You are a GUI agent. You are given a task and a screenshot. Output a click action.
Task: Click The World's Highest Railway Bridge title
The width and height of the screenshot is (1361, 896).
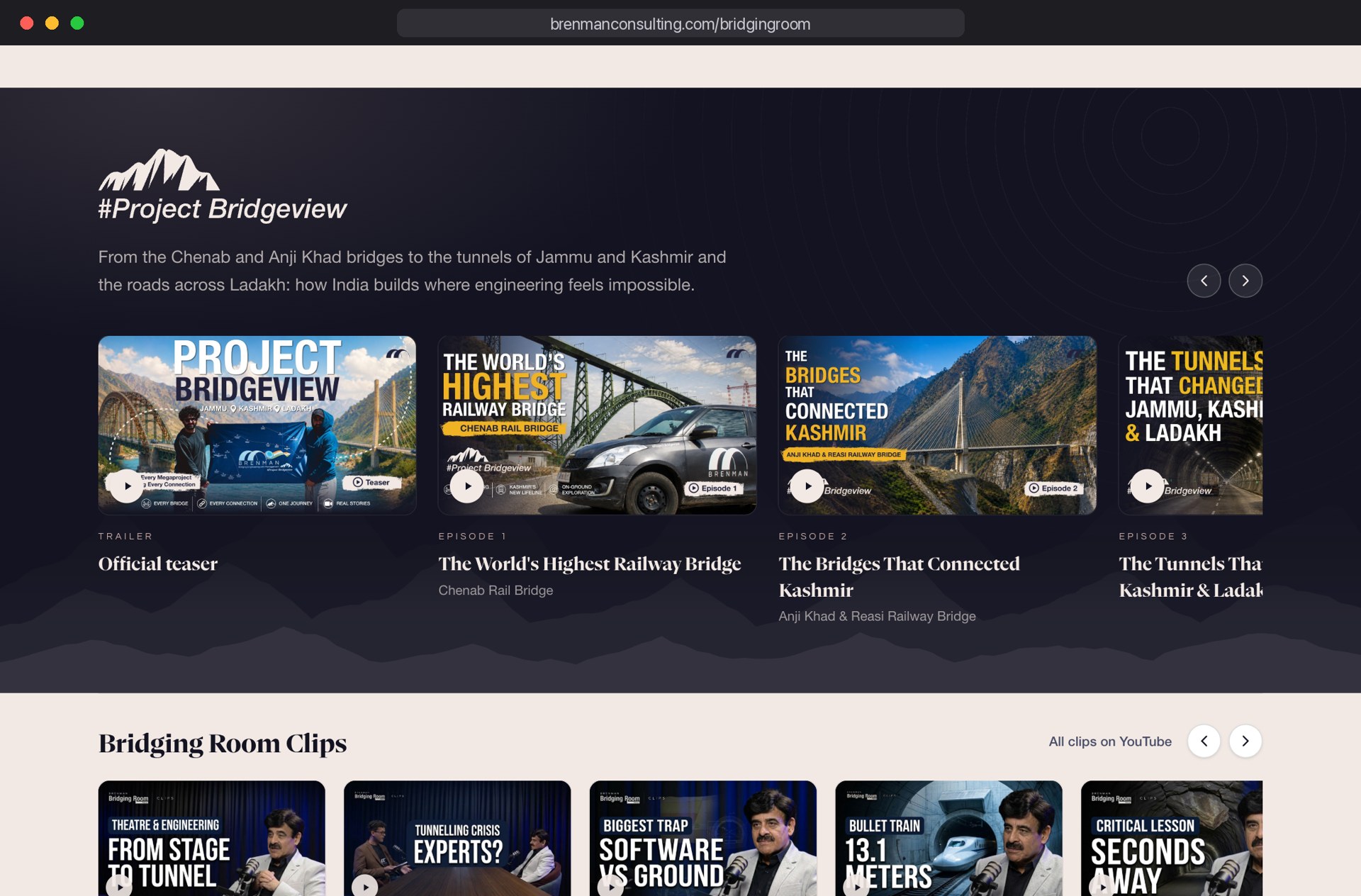pyautogui.click(x=590, y=564)
